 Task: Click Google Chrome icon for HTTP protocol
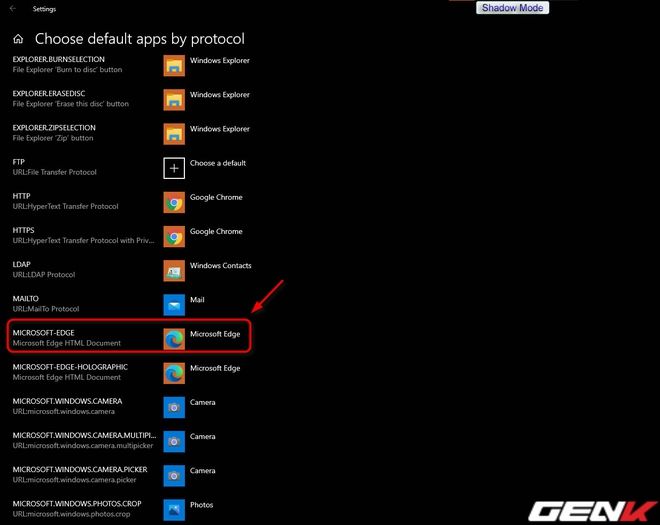(174, 203)
